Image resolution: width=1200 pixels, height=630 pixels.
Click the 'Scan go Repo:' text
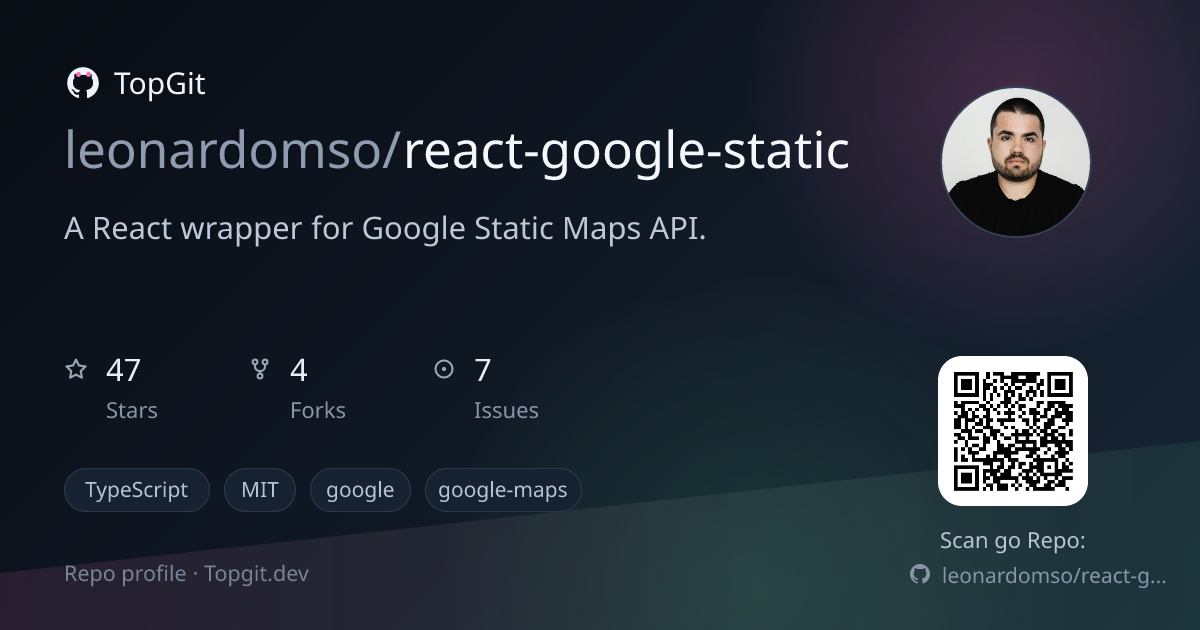1013,541
